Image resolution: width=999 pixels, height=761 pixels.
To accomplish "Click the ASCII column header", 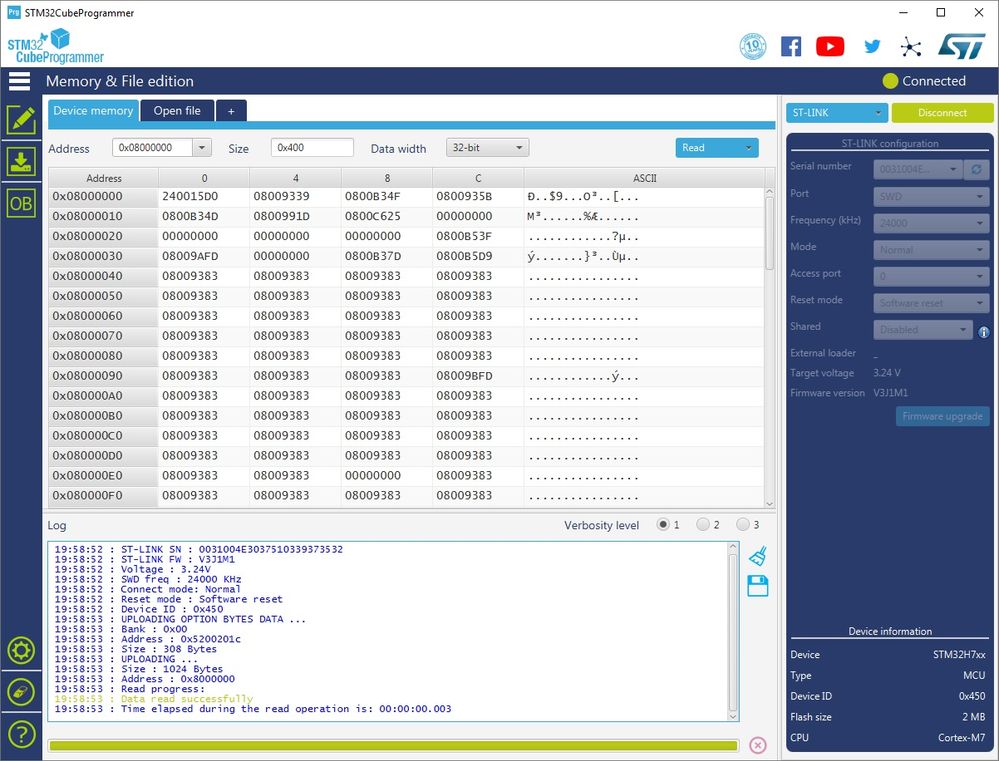I will [x=644, y=178].
